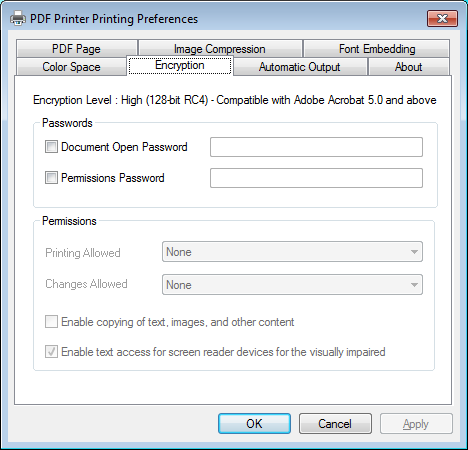Select the Encryption tab
468x450 pixels.
point(180,65)
